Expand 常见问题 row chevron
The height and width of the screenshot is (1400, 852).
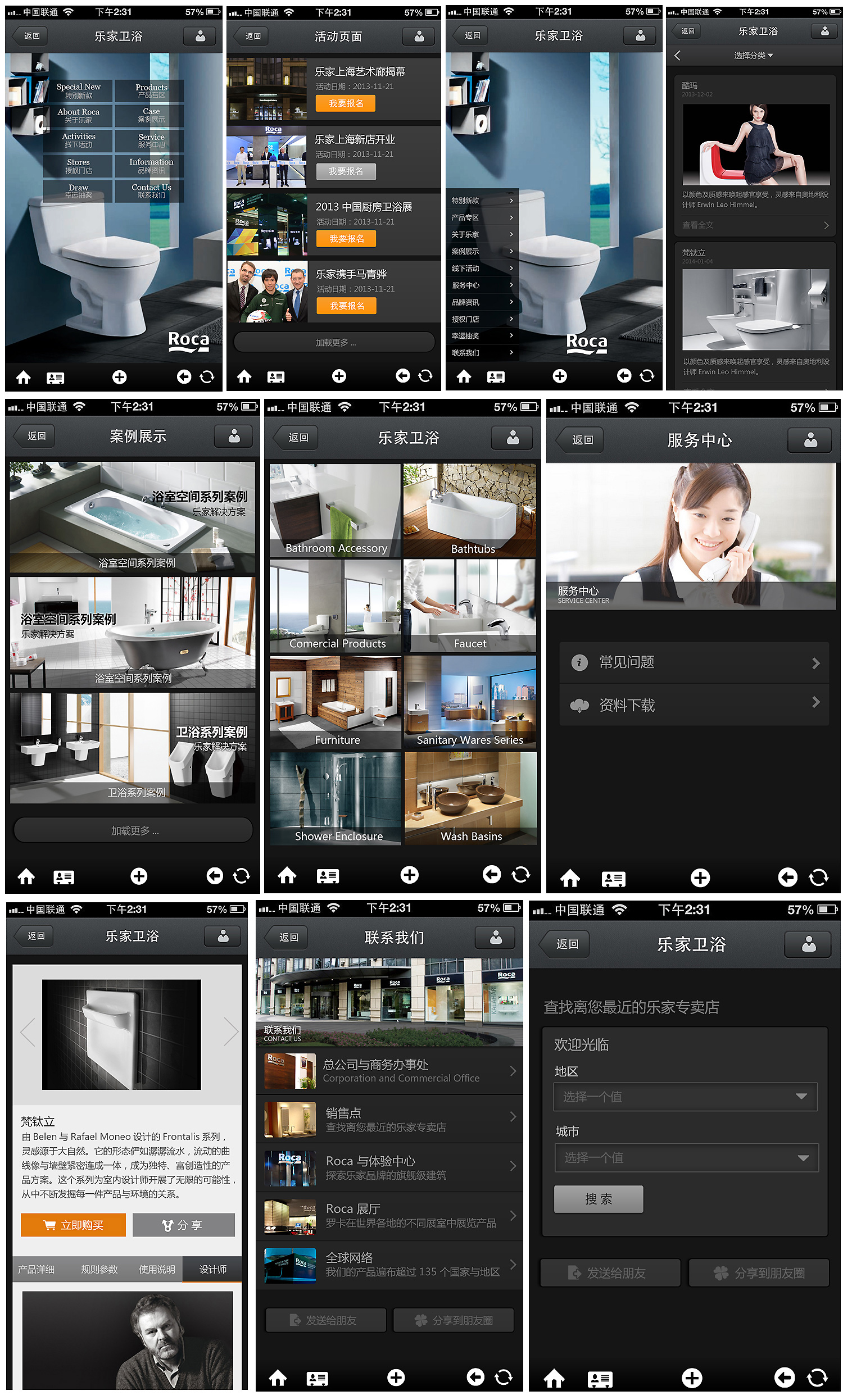coord(815,663)
